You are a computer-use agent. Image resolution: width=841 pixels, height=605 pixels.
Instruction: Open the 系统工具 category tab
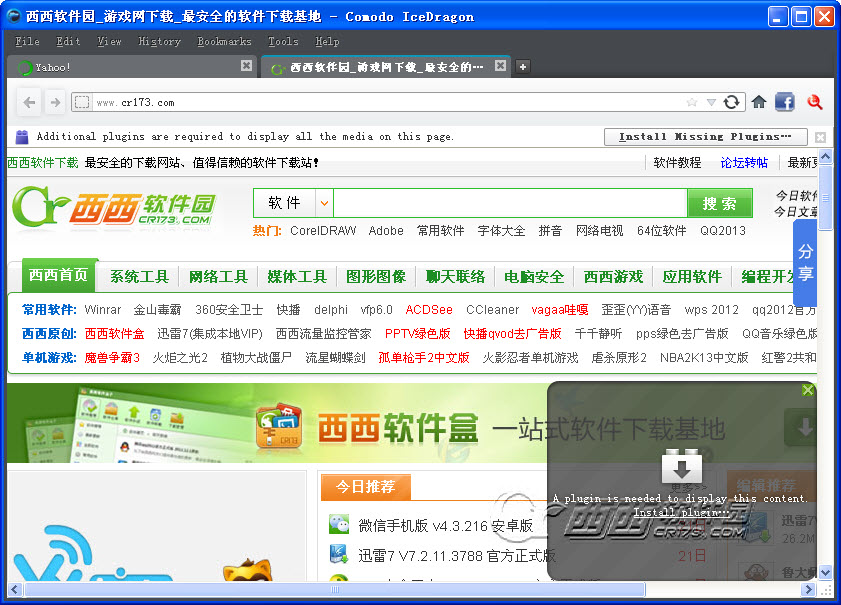click(x=139, y=277)
